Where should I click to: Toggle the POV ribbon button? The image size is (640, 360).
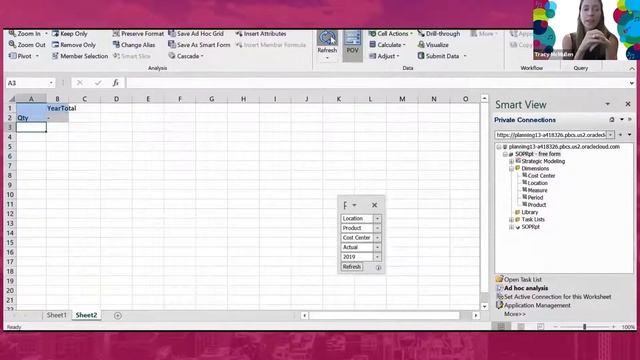click(352, 45)
